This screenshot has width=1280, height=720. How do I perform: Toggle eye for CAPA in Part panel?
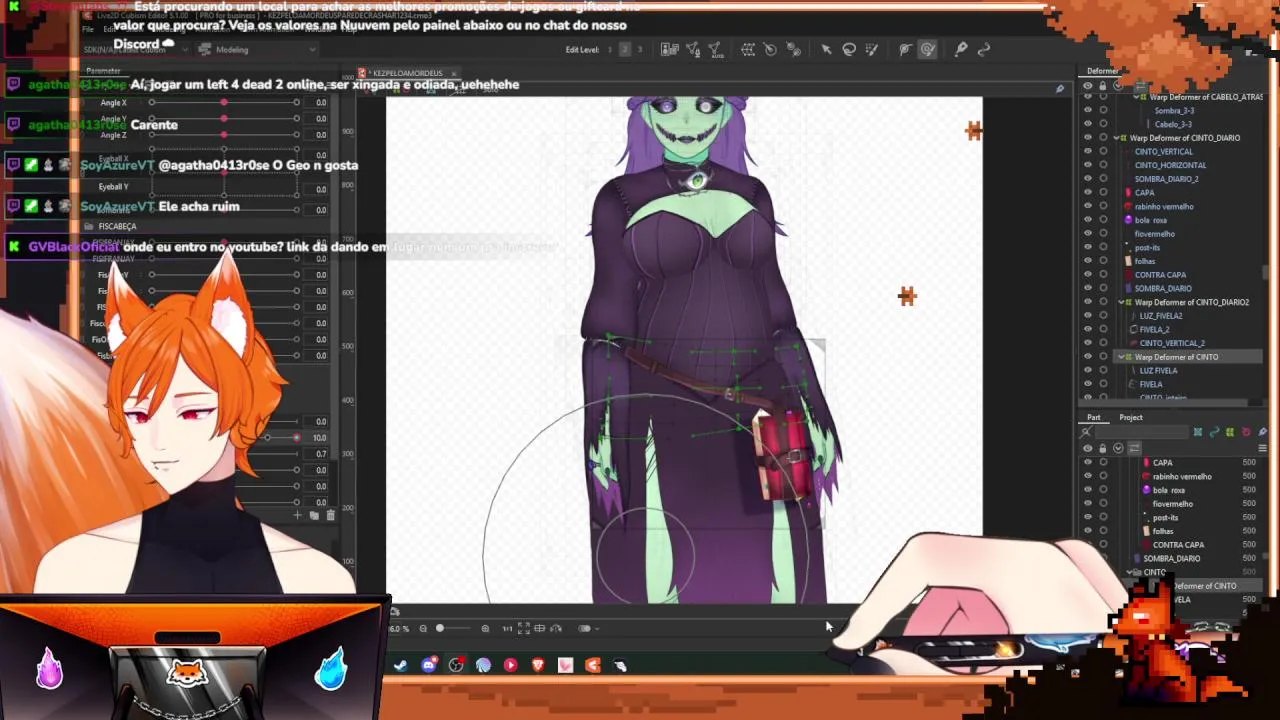tap(1088, 463)
